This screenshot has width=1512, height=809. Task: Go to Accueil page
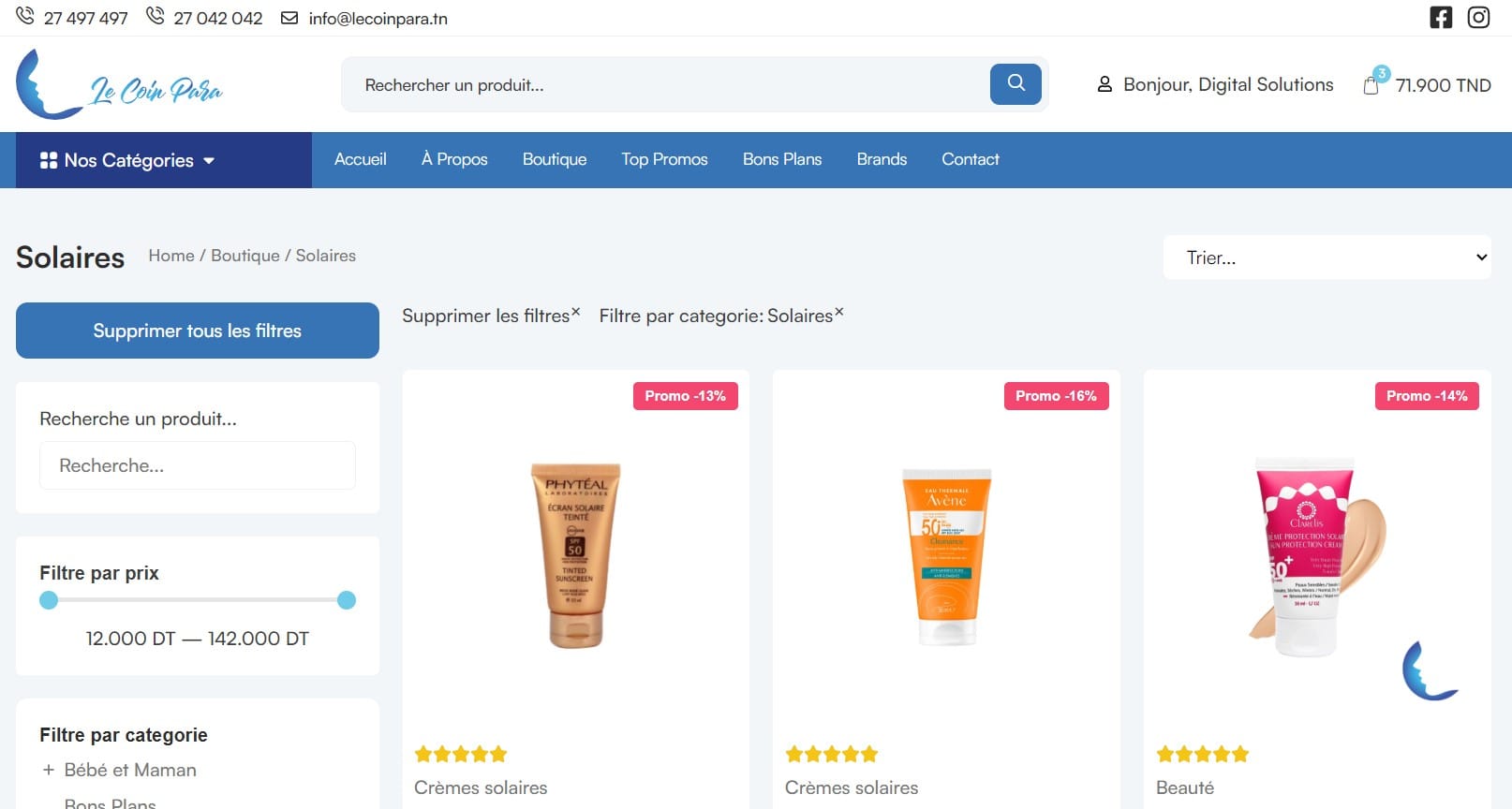click(361, 159)
